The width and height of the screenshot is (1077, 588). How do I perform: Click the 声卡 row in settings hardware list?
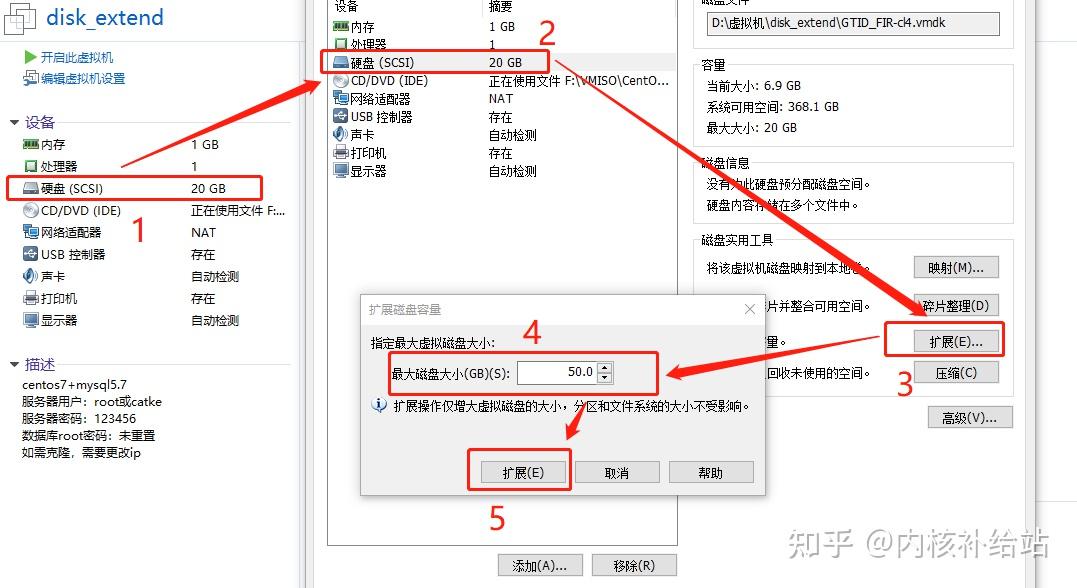(501, 135)
